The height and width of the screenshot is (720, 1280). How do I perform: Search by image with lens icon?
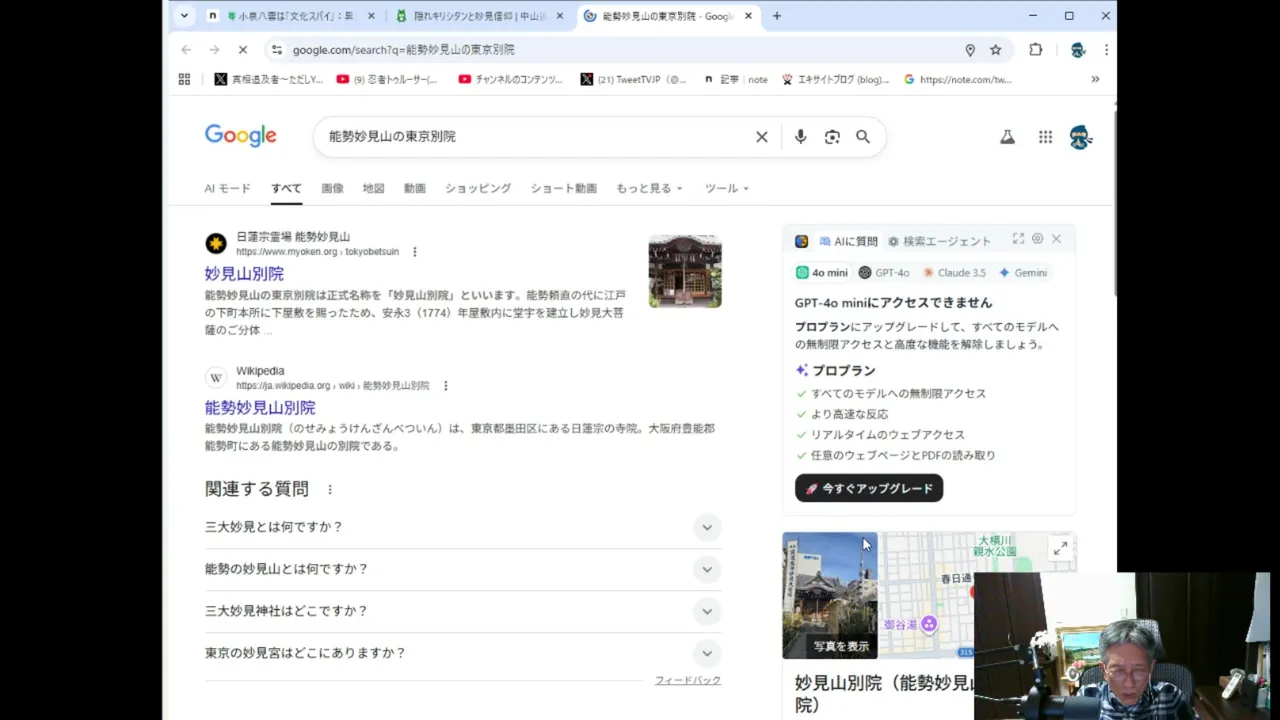coord(832,137)
